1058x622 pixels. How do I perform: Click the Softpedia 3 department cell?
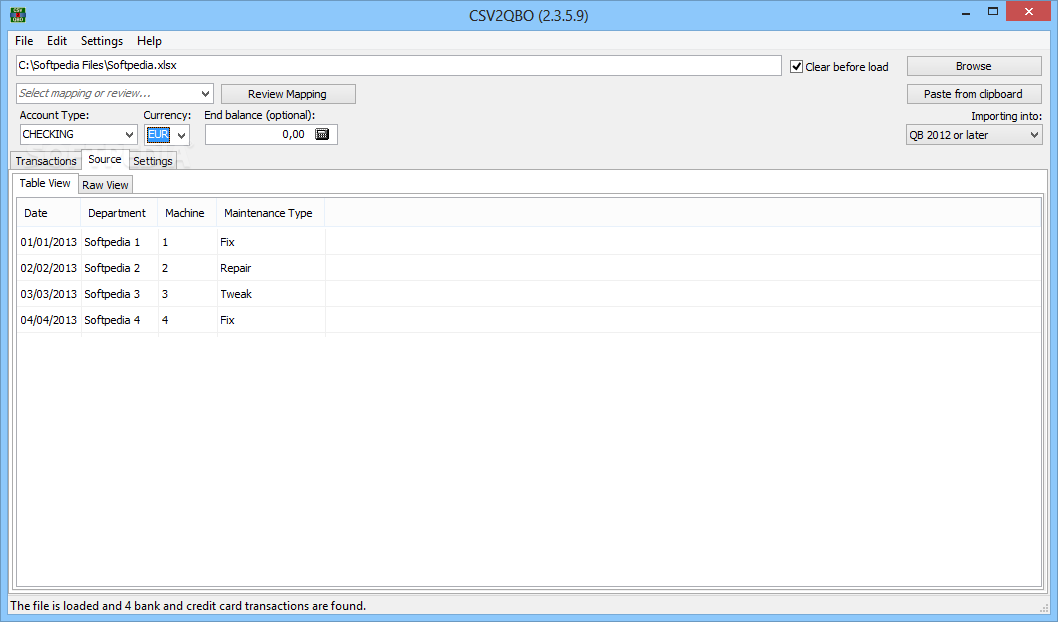pyautogui.click(x=119, y=294)
